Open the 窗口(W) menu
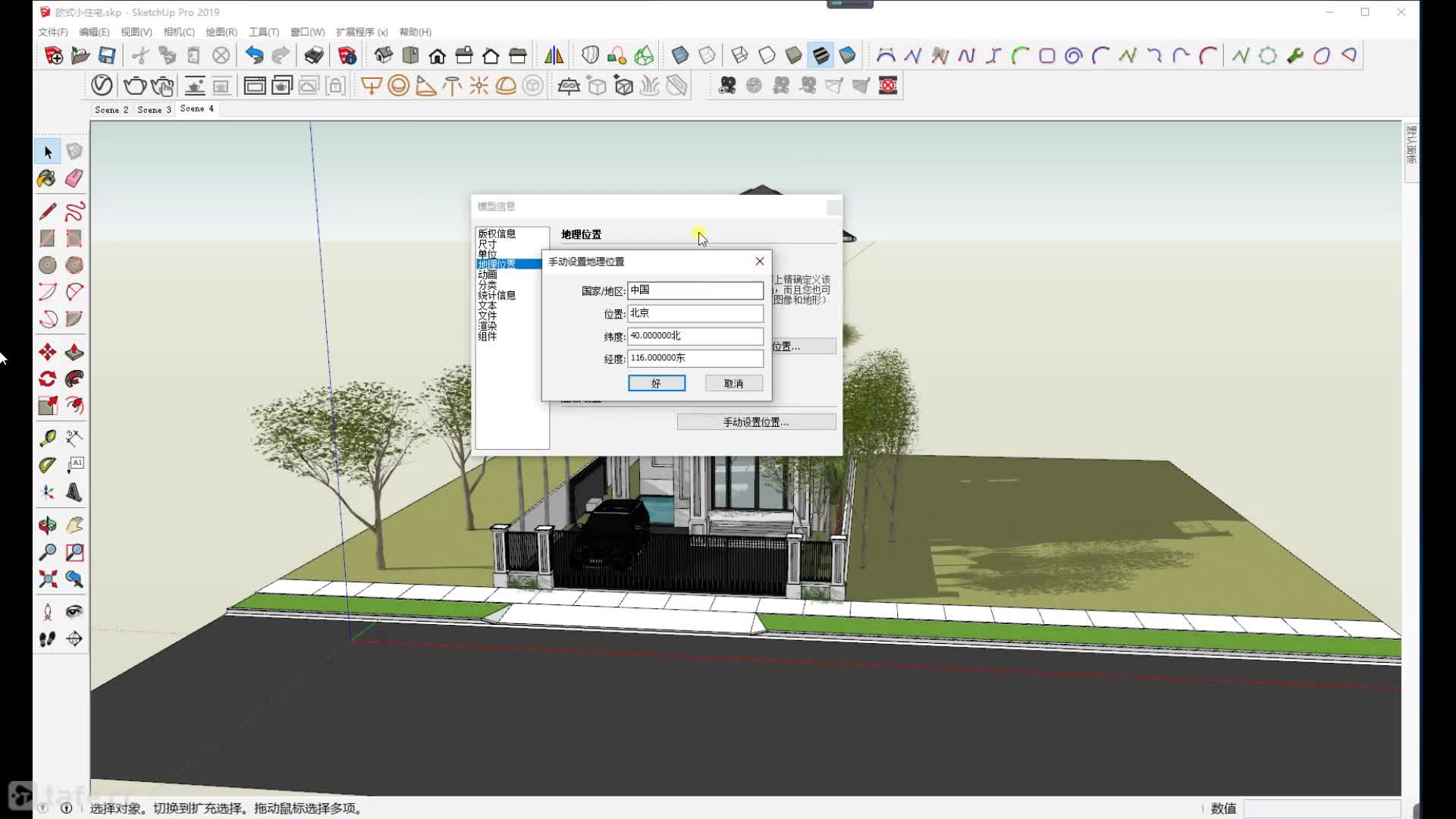This screenshot has height=819, width=1456. click(308, 32)
